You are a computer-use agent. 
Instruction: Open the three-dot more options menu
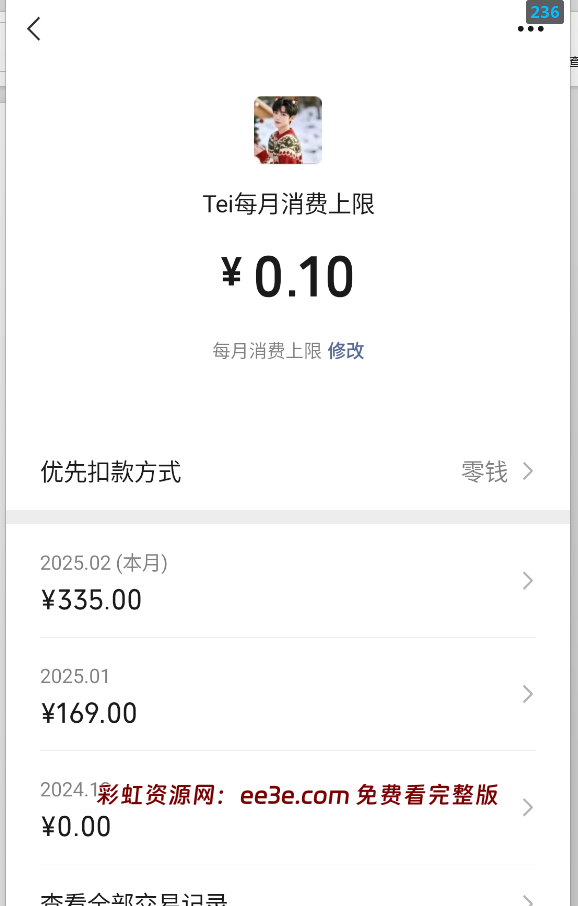tap(531, 29)
